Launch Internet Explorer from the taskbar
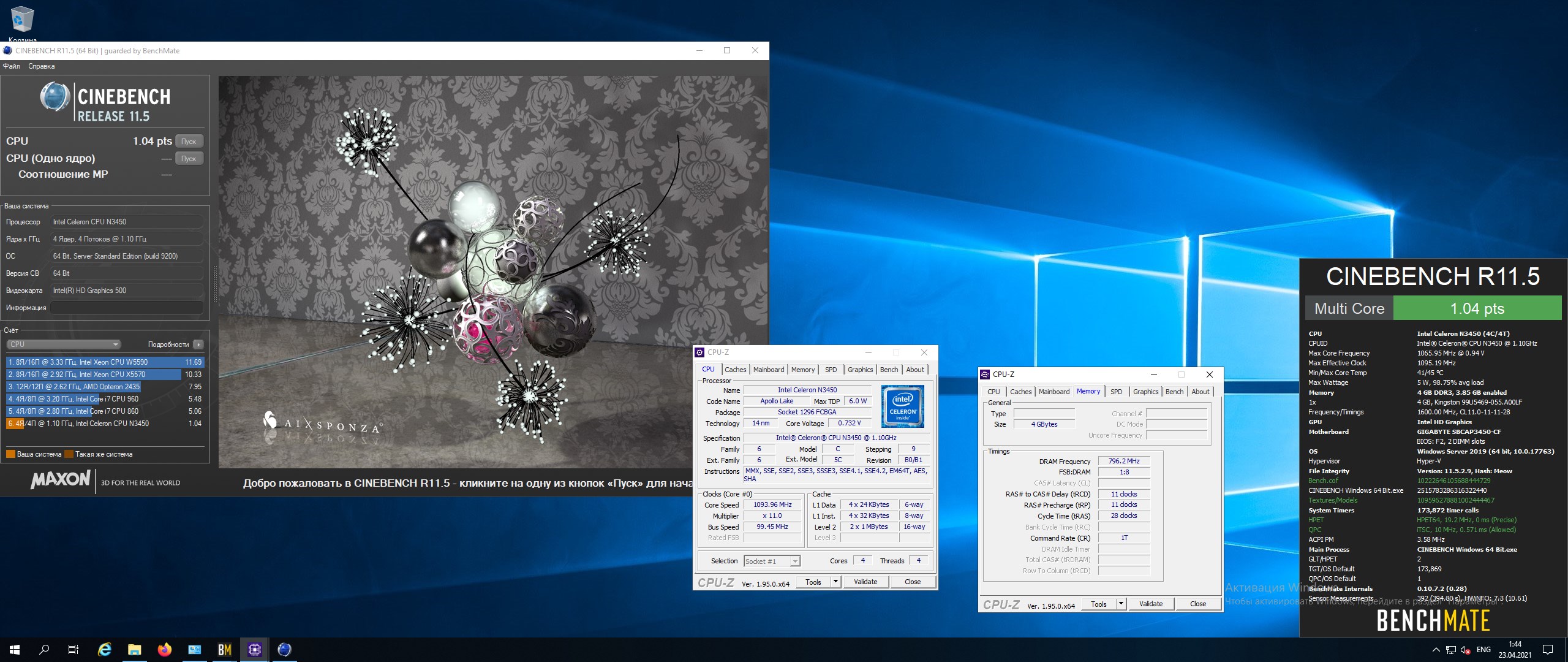Image resolution: width=1568 pixels, height=662 pixels. coord(105,650)
